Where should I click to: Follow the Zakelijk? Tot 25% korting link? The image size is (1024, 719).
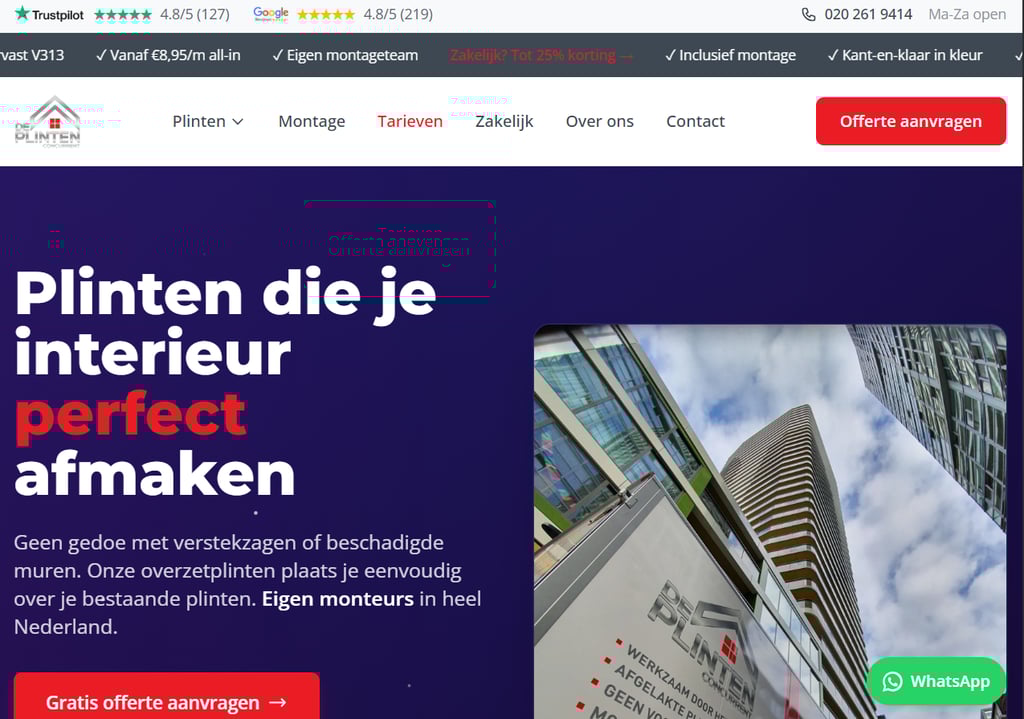click(541, 55)
